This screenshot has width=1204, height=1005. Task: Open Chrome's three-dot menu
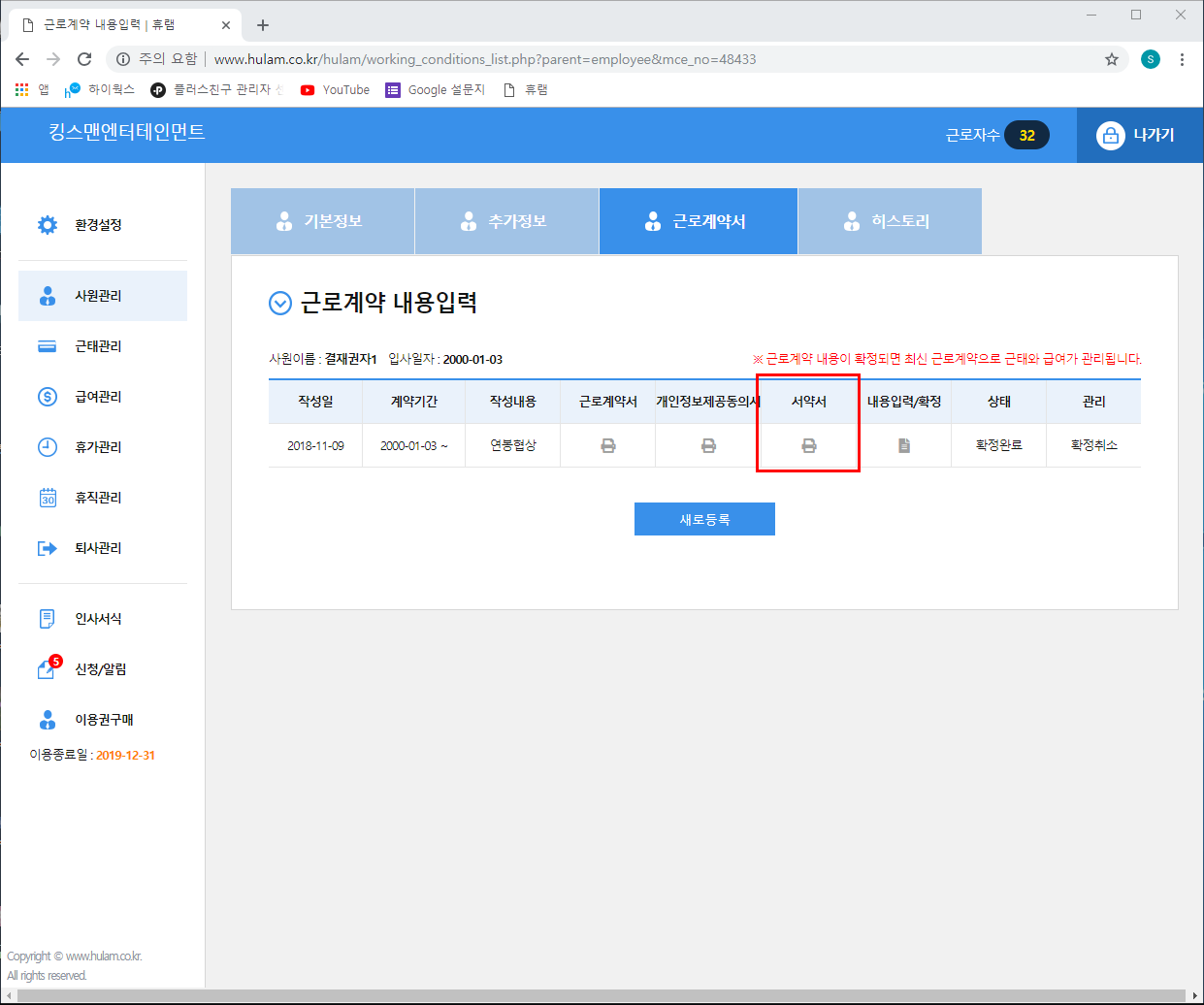(1182, 59)
